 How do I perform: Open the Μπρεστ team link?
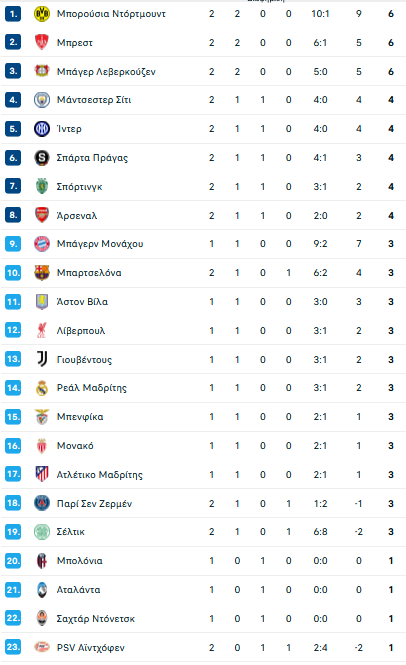click(x=75, y=43)
